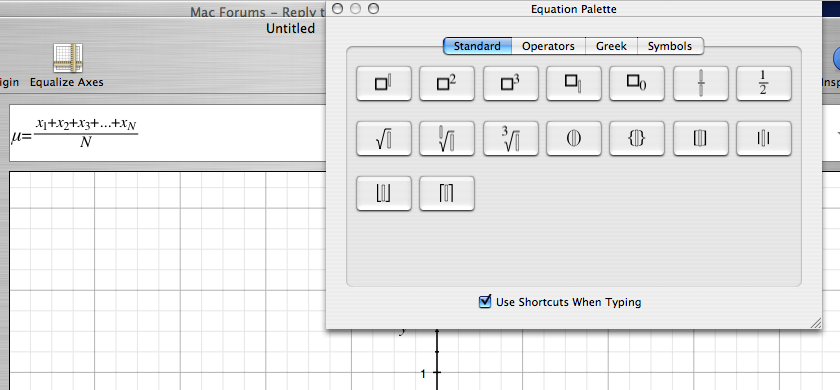Insert the cubed exponent template
The height and width of the screenshot is (390, 840).
click(x=511, y=84)
